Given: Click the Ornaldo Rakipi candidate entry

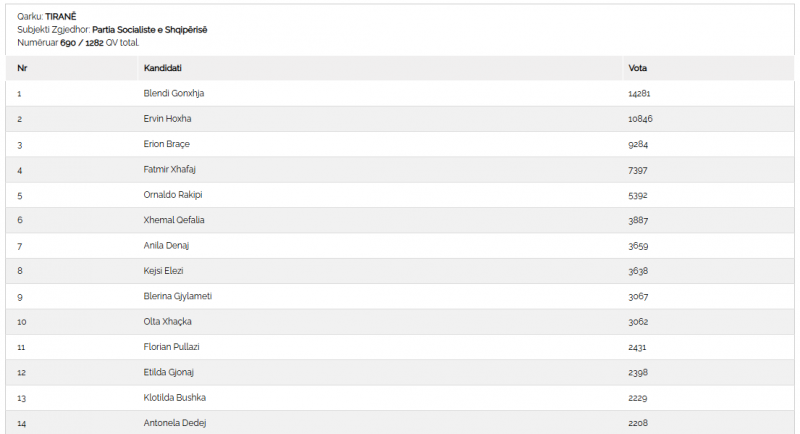Looking at the screenshot, I should (173, 195).
